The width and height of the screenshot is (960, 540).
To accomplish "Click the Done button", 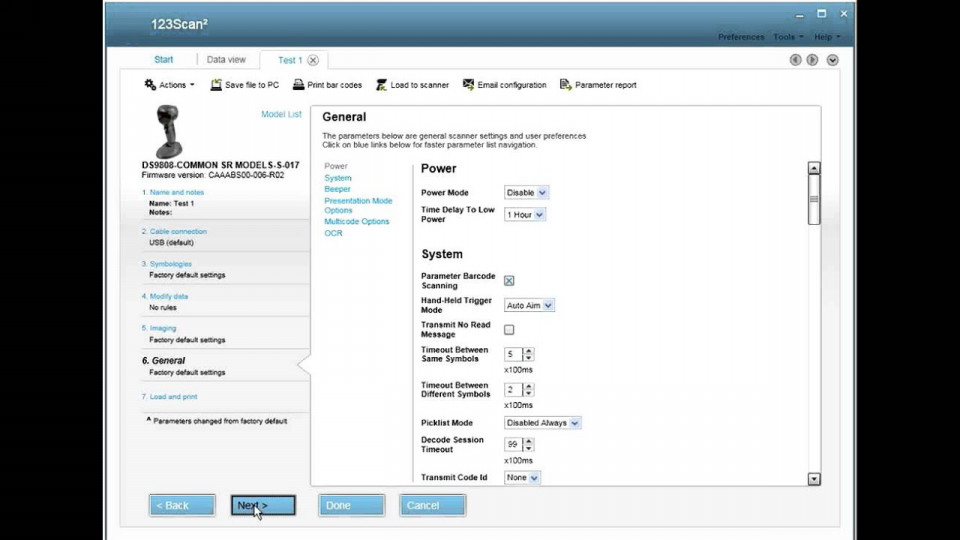I will point(351,505).
